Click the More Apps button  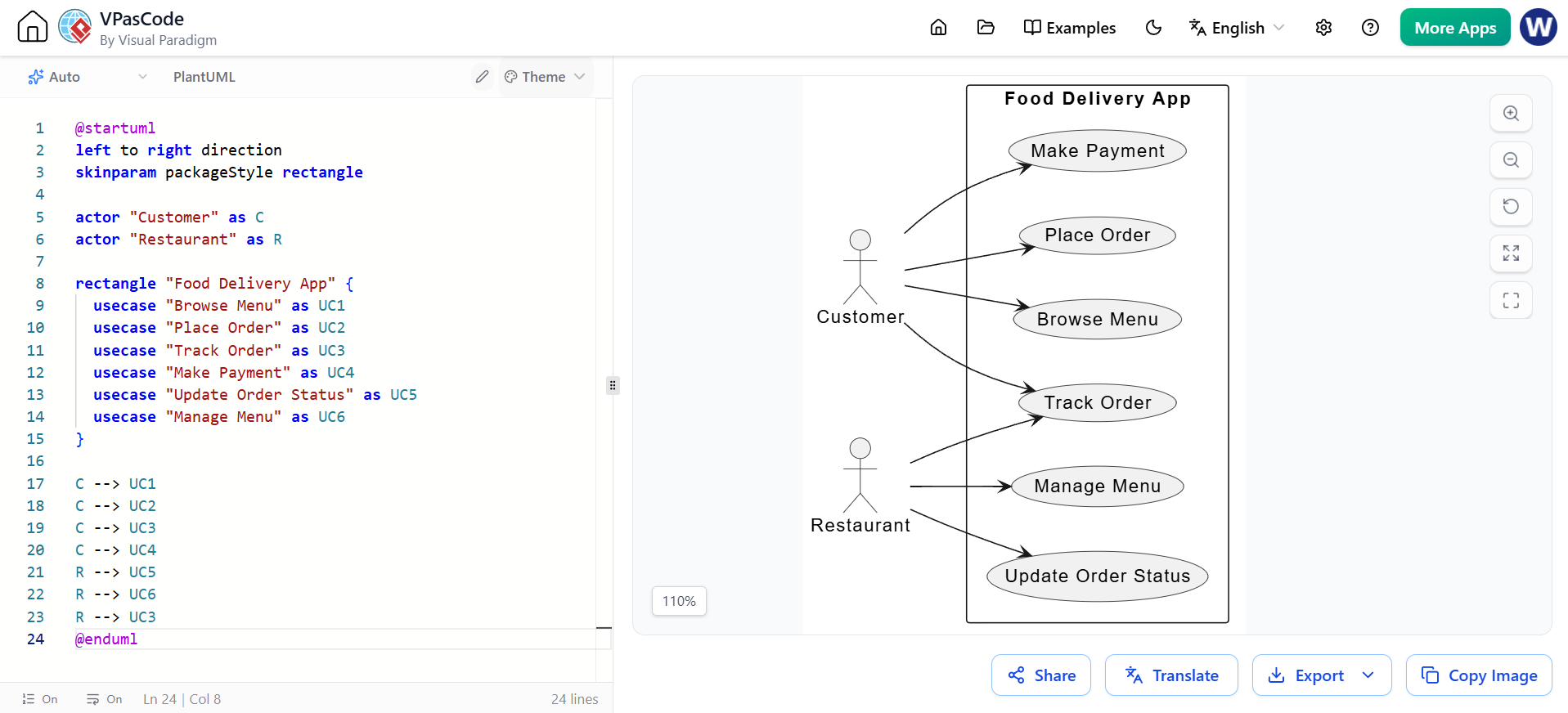pyautogui.click(x=1455, y=27)
